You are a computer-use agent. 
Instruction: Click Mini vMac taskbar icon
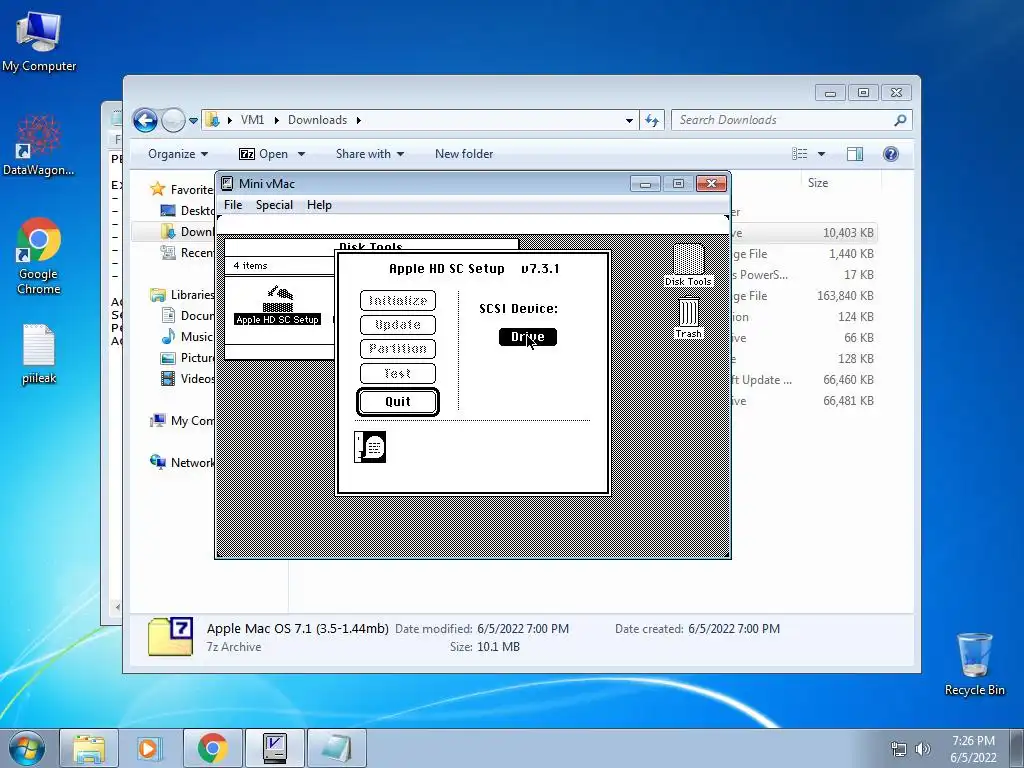(x=274, y=748)
